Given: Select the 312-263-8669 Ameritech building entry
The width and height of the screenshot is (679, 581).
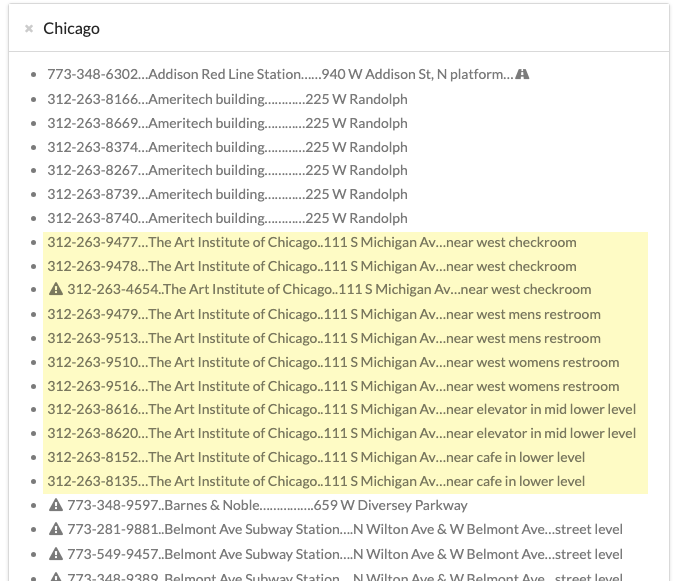Looking at the screenshot, I should tap(227, 123).
